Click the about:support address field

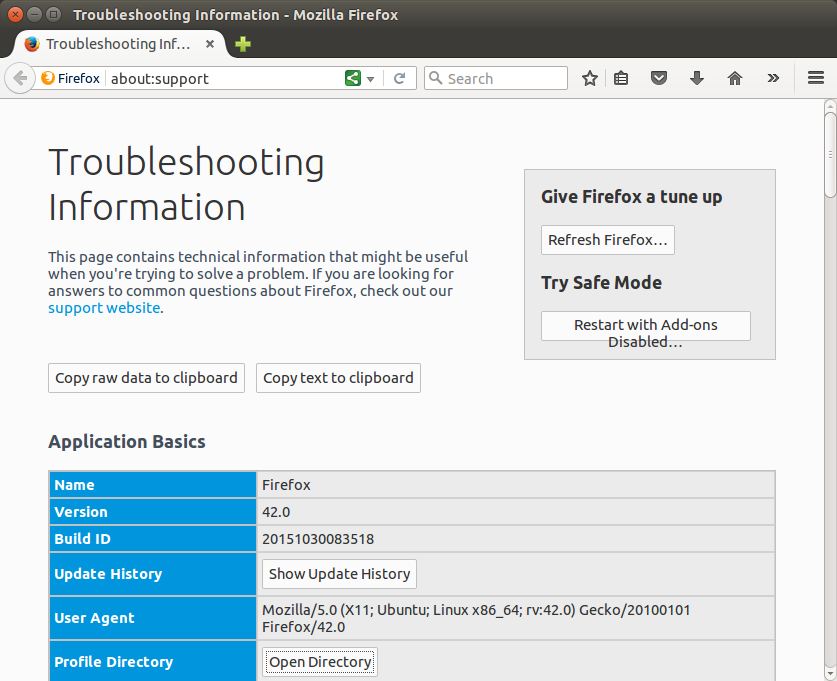[x=224, y=78]
